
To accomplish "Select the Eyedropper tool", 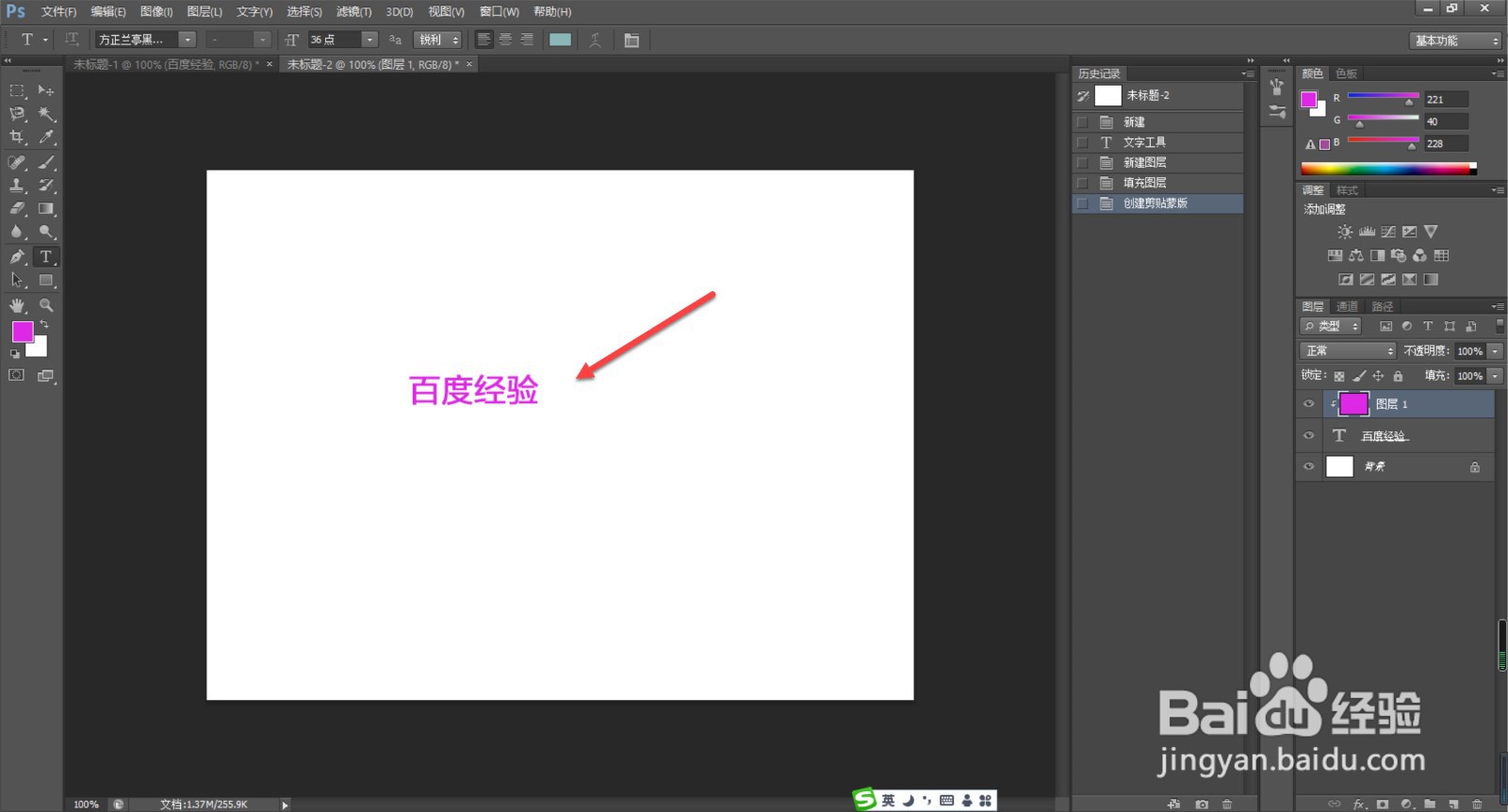I will (45, 138).
